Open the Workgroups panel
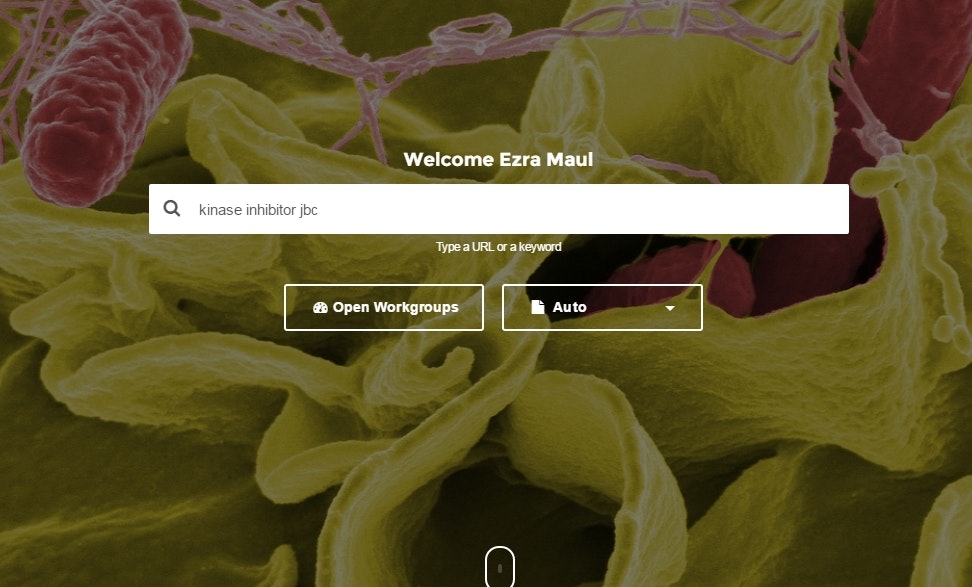Screen dimensions: 972x587 tap(384, 307)
